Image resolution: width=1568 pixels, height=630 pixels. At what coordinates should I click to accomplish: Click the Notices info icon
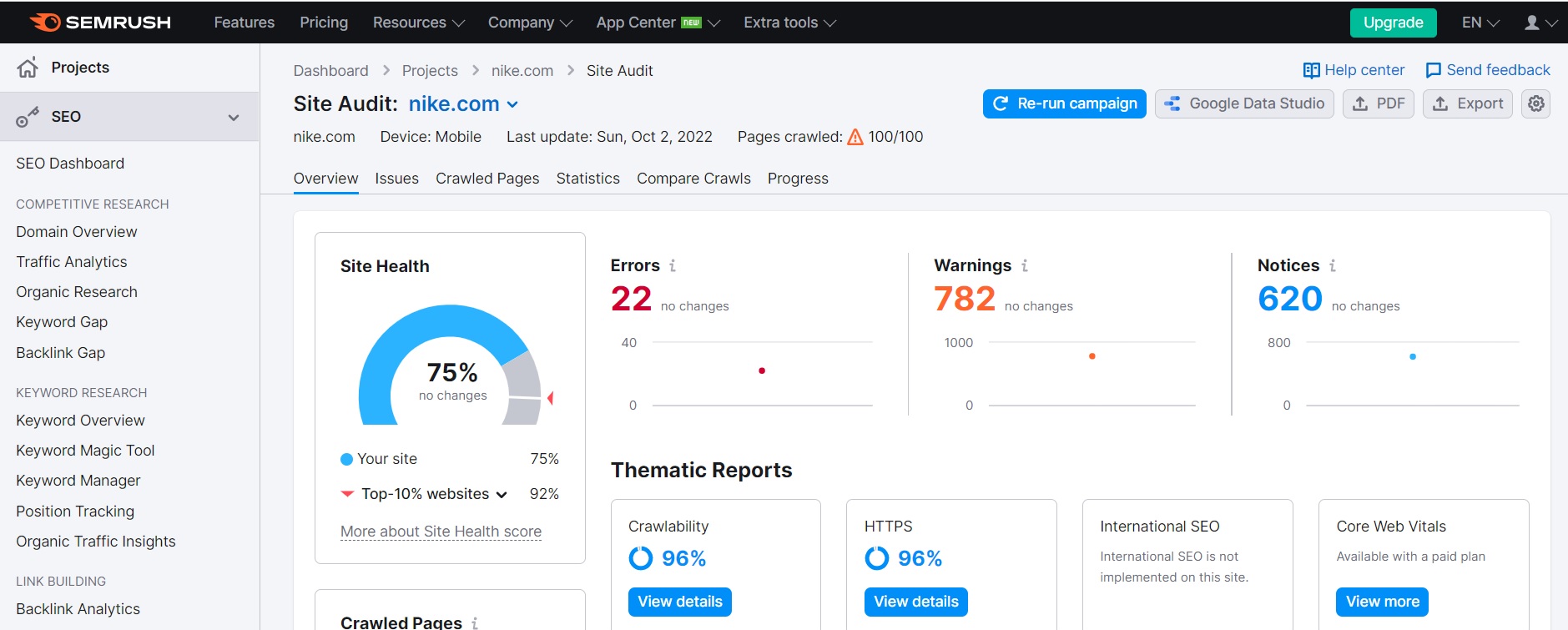pos(1333,265)
